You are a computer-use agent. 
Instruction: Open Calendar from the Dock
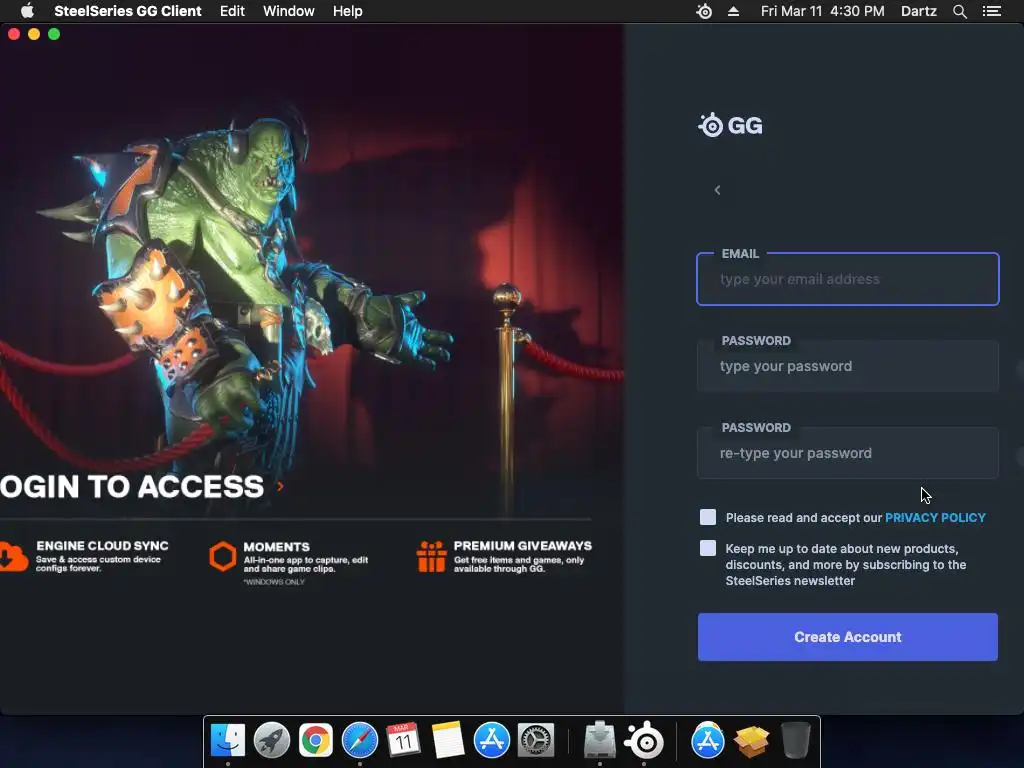tap(403, 741)
